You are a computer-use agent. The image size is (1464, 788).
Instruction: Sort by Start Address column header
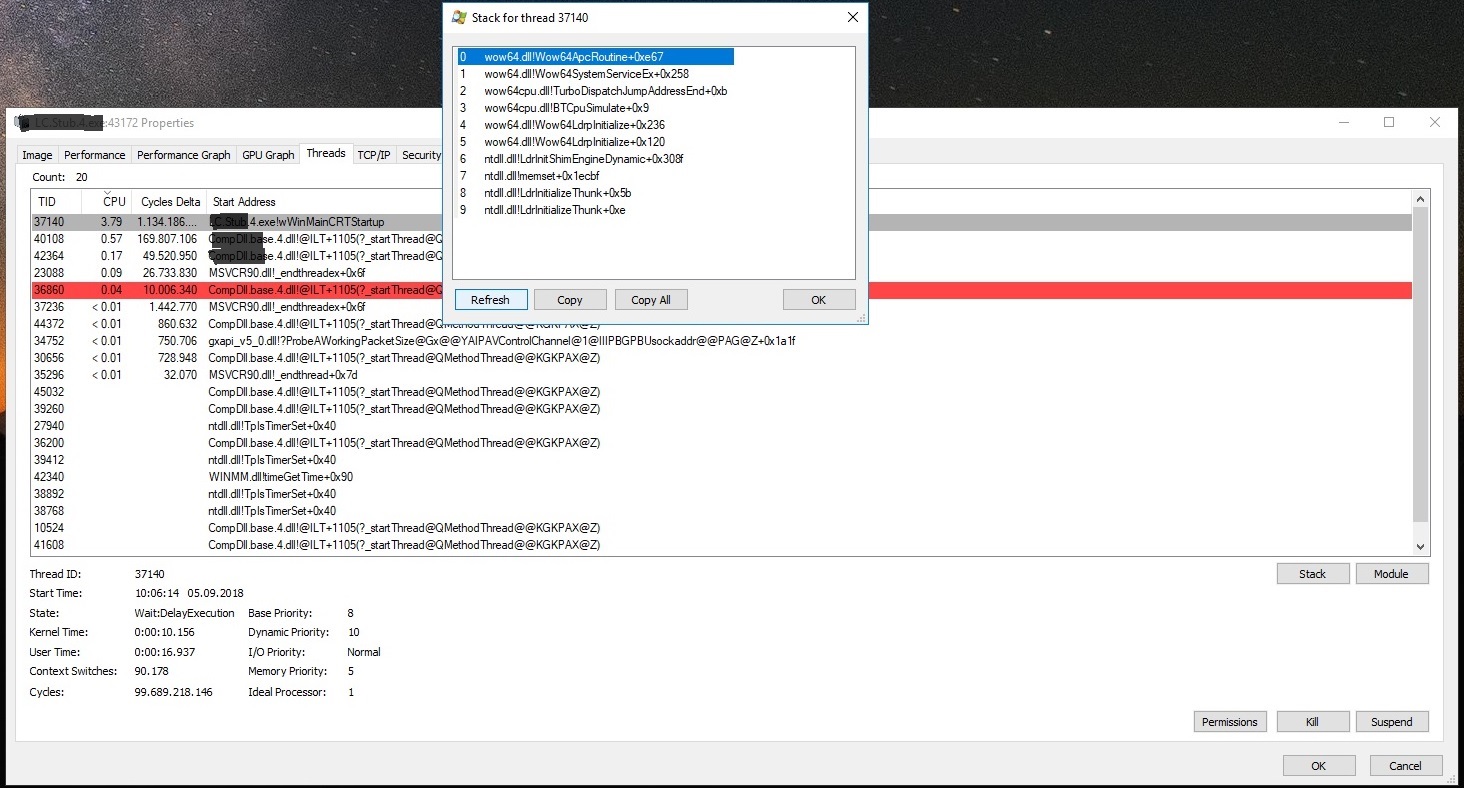point(244,201)
